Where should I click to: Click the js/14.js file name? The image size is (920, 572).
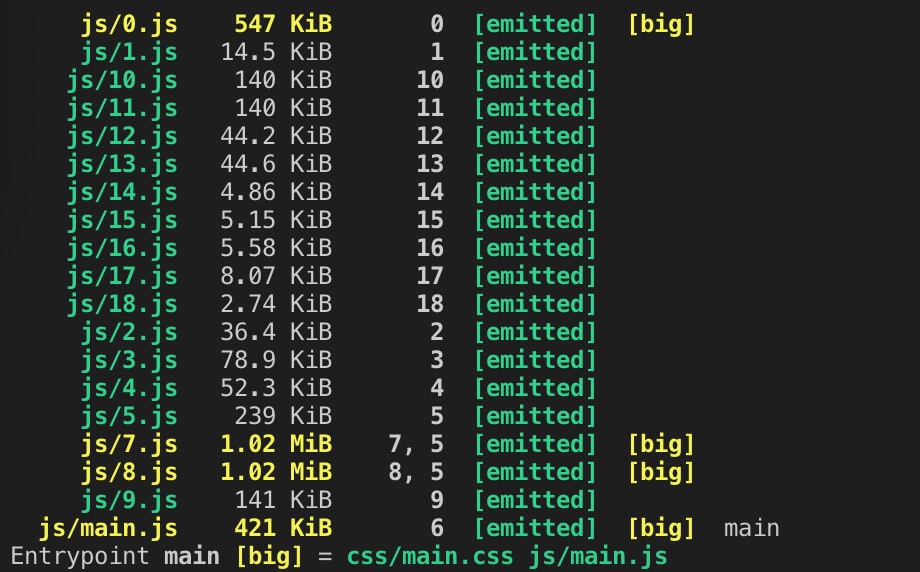[x=122, y=192]
